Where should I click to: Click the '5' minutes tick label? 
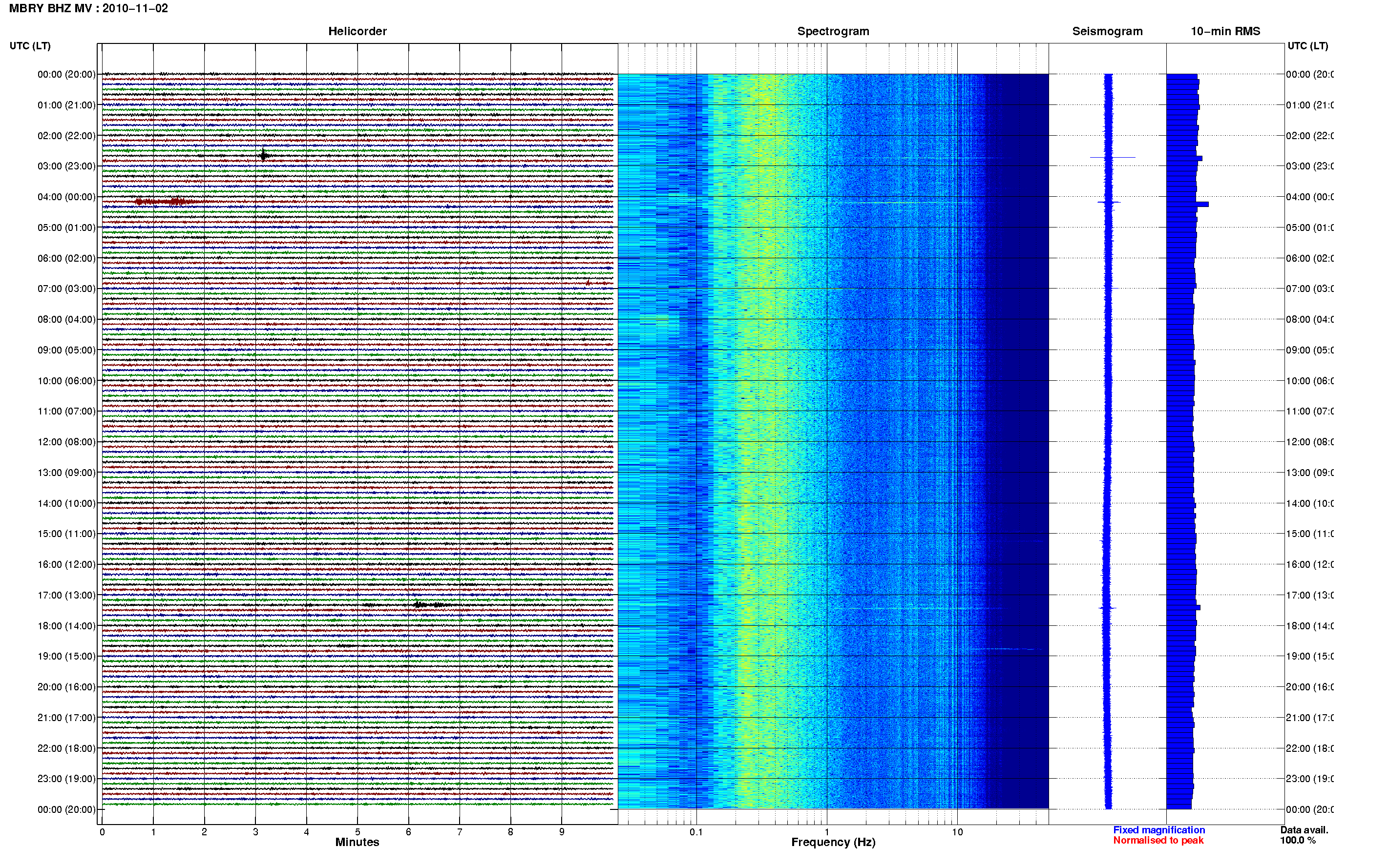357,832
